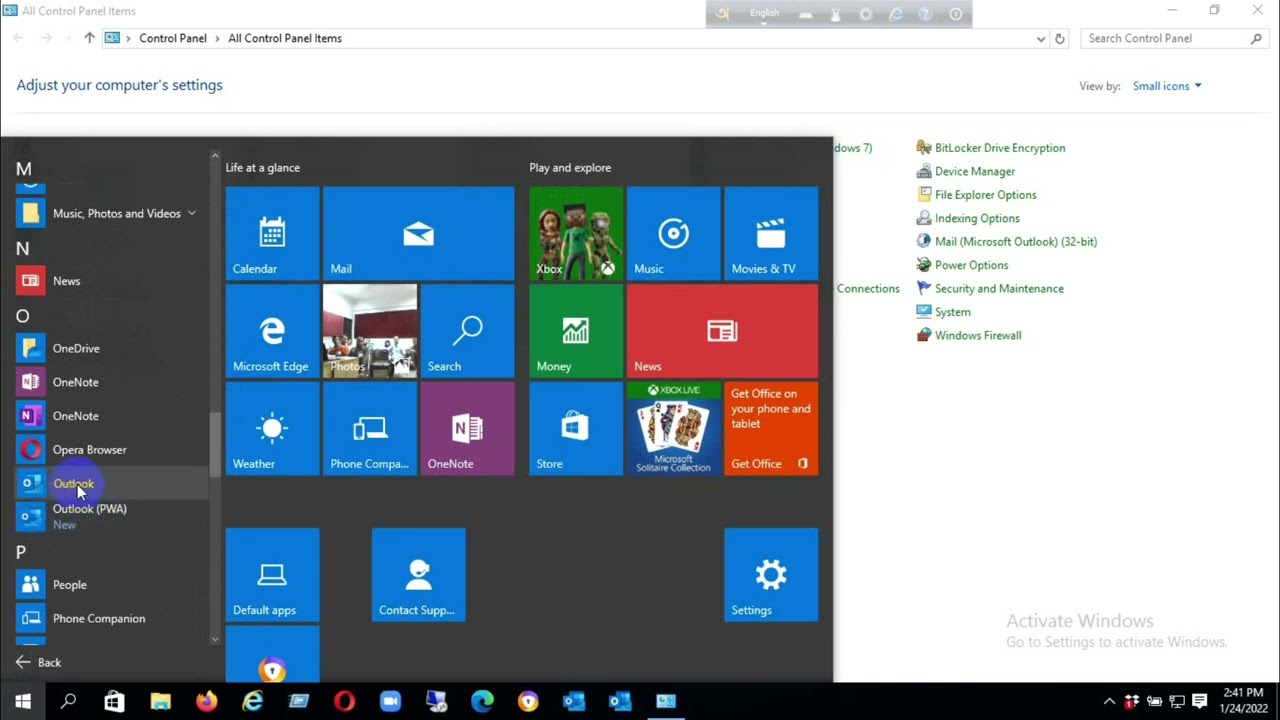Screen dimensions: 1280x720
Task: Click the English language bar indicator
Action: click(x=764, y=13)
